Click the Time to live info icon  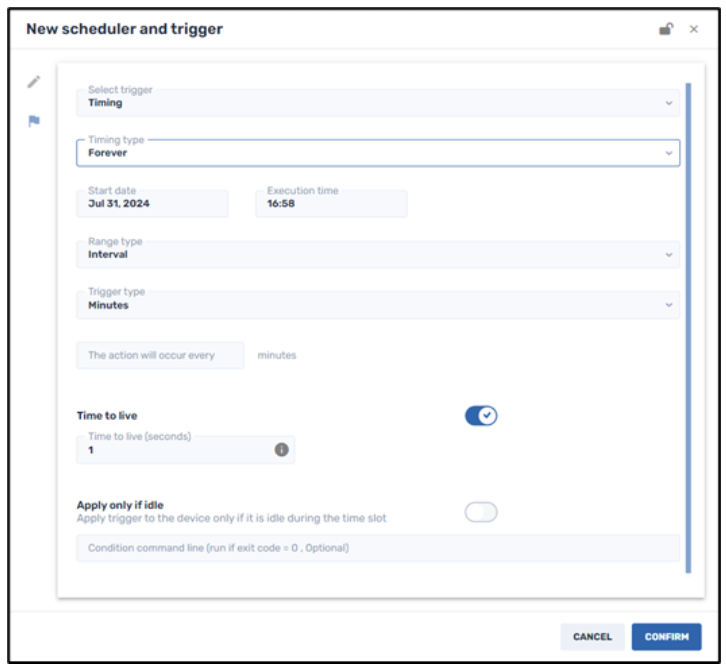tap(282, 450)
